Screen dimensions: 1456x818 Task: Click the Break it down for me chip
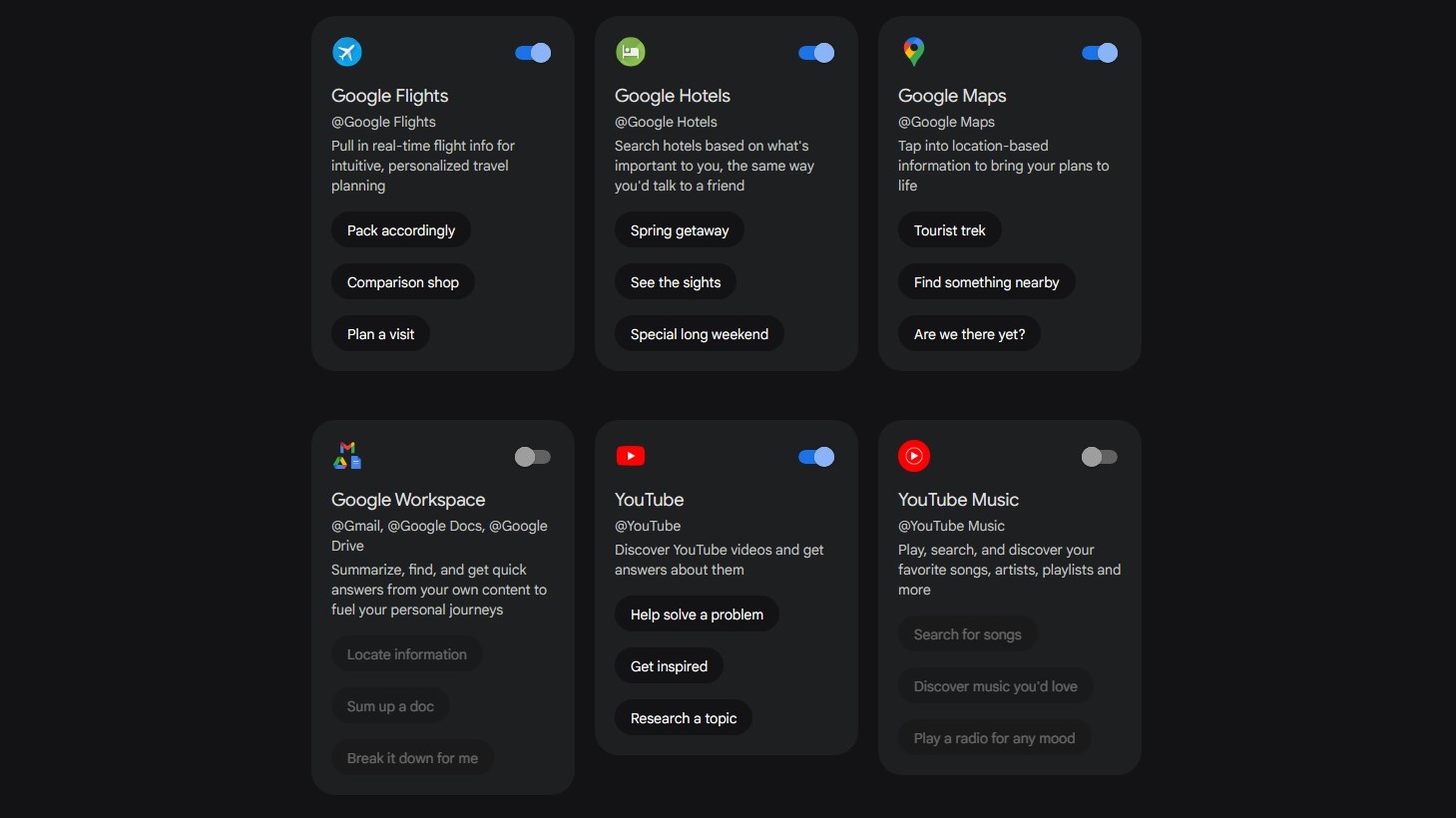pyautogui.click(x=412, y=758)
